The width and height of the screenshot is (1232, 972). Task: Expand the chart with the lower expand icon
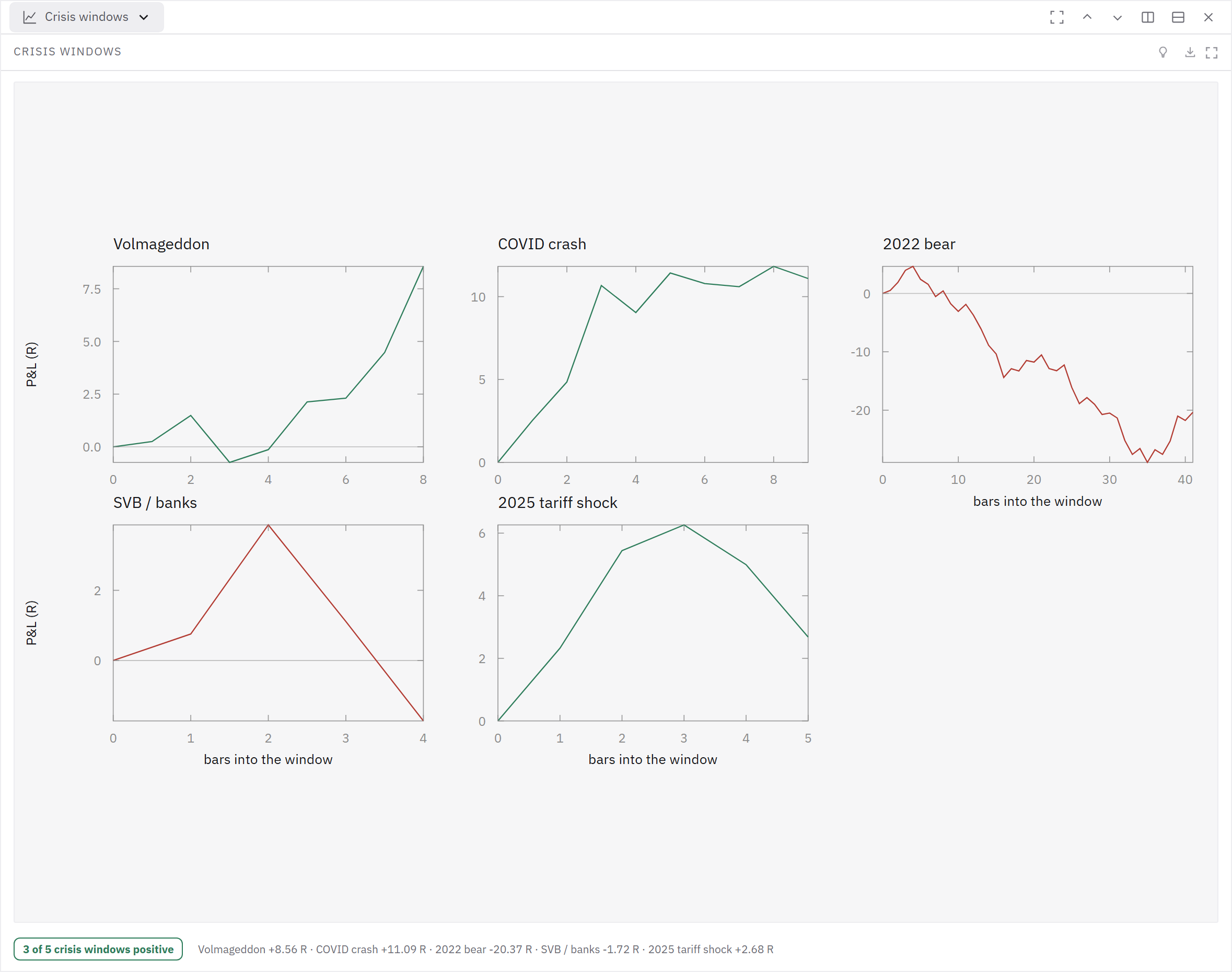click(x=1212, y=52)
